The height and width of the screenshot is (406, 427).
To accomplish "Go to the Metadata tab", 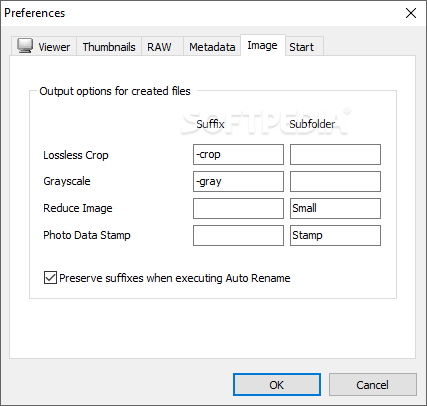I will (212, 47).
